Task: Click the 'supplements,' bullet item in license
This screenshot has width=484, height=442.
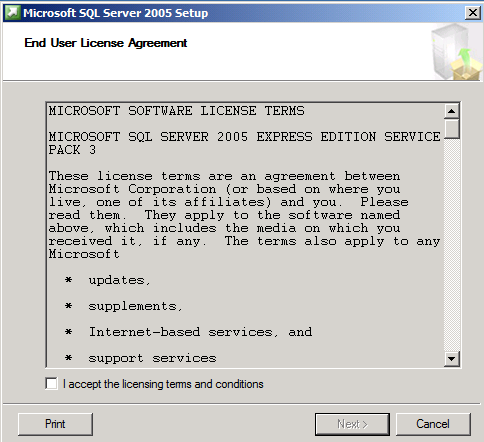Action: point(135,306)
